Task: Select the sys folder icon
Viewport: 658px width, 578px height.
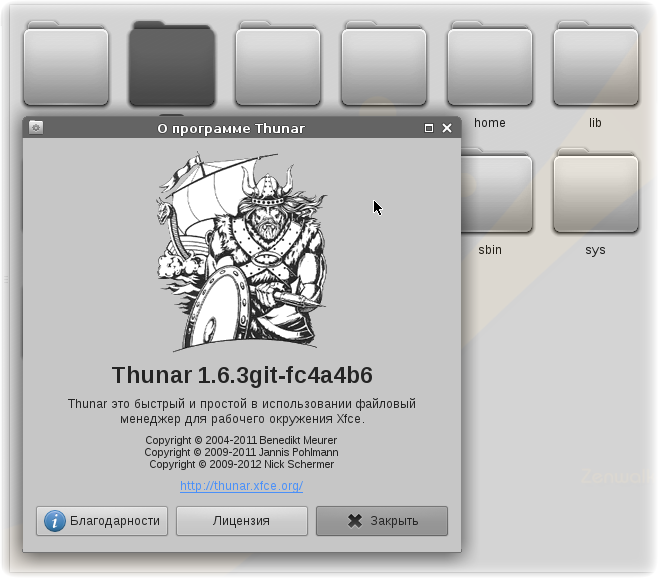Action: click(x=595, y=190)
